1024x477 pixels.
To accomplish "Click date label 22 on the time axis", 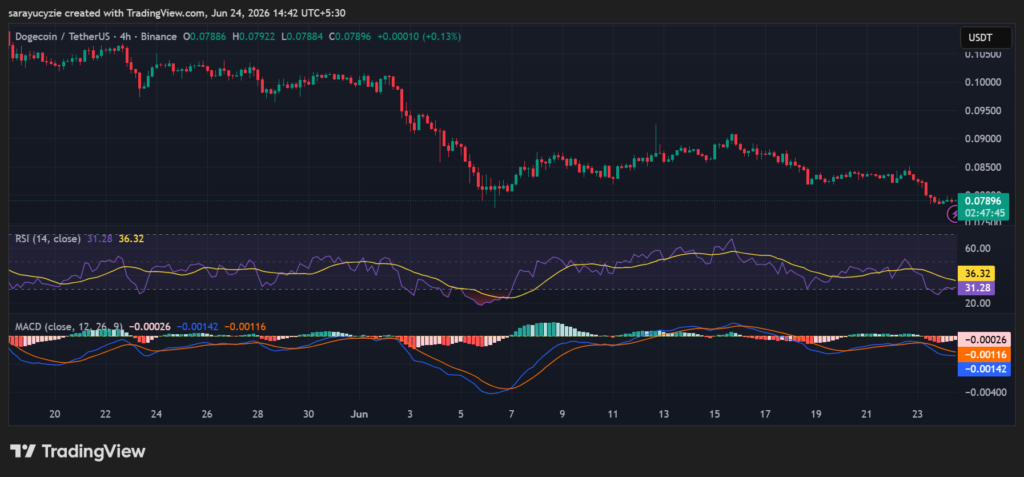I will tap(106, 414).
